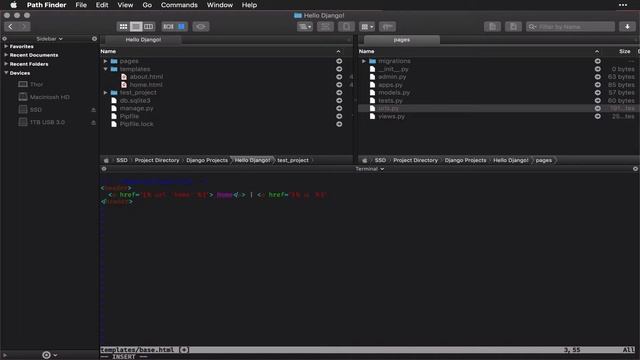Viewport: 640px width, 360px height.
Task: Expand the pages folder in left pane
Action: [x=106, y=61]
